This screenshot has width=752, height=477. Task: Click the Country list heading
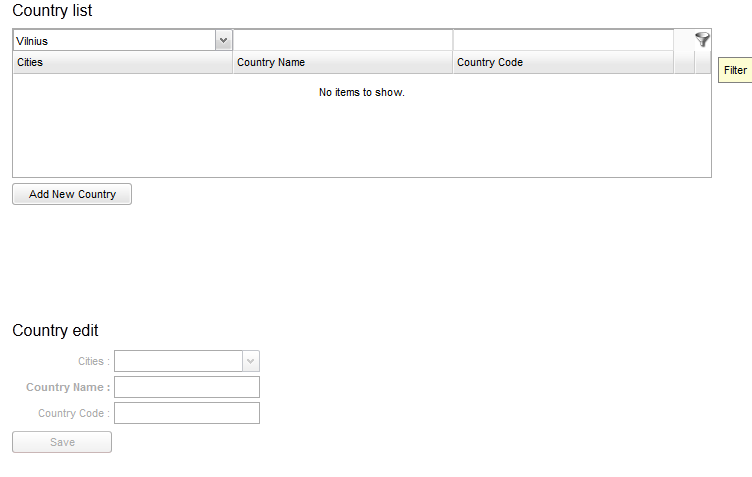pyautogui.click(x=52, y=11)
